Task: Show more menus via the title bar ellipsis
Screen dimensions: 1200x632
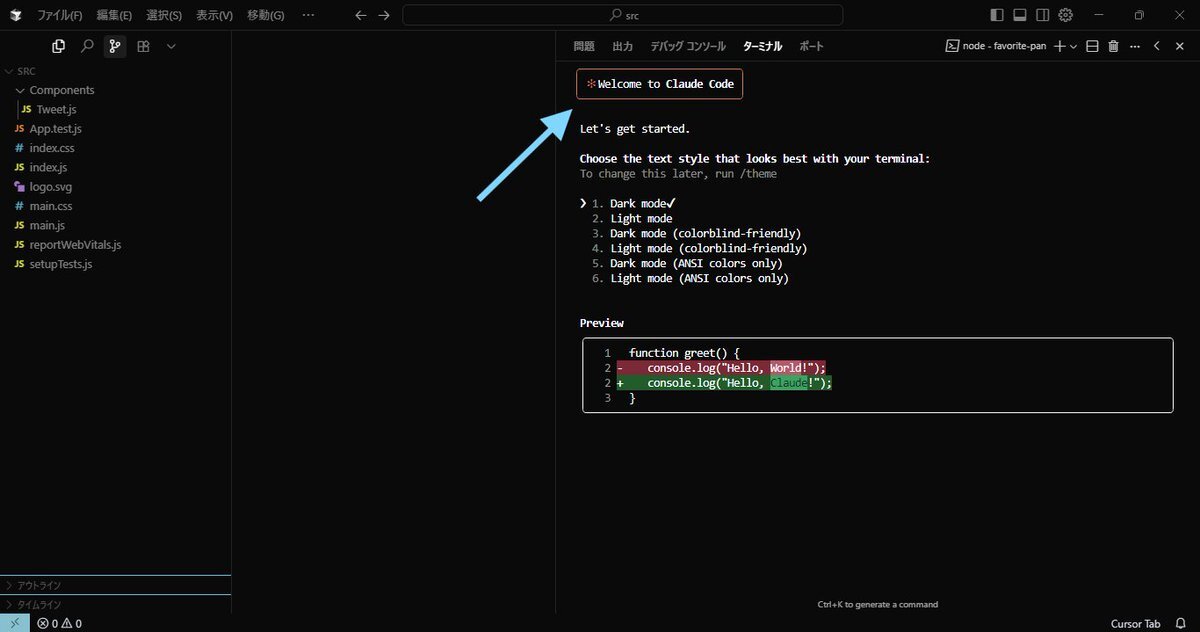Action: point(308,16)
